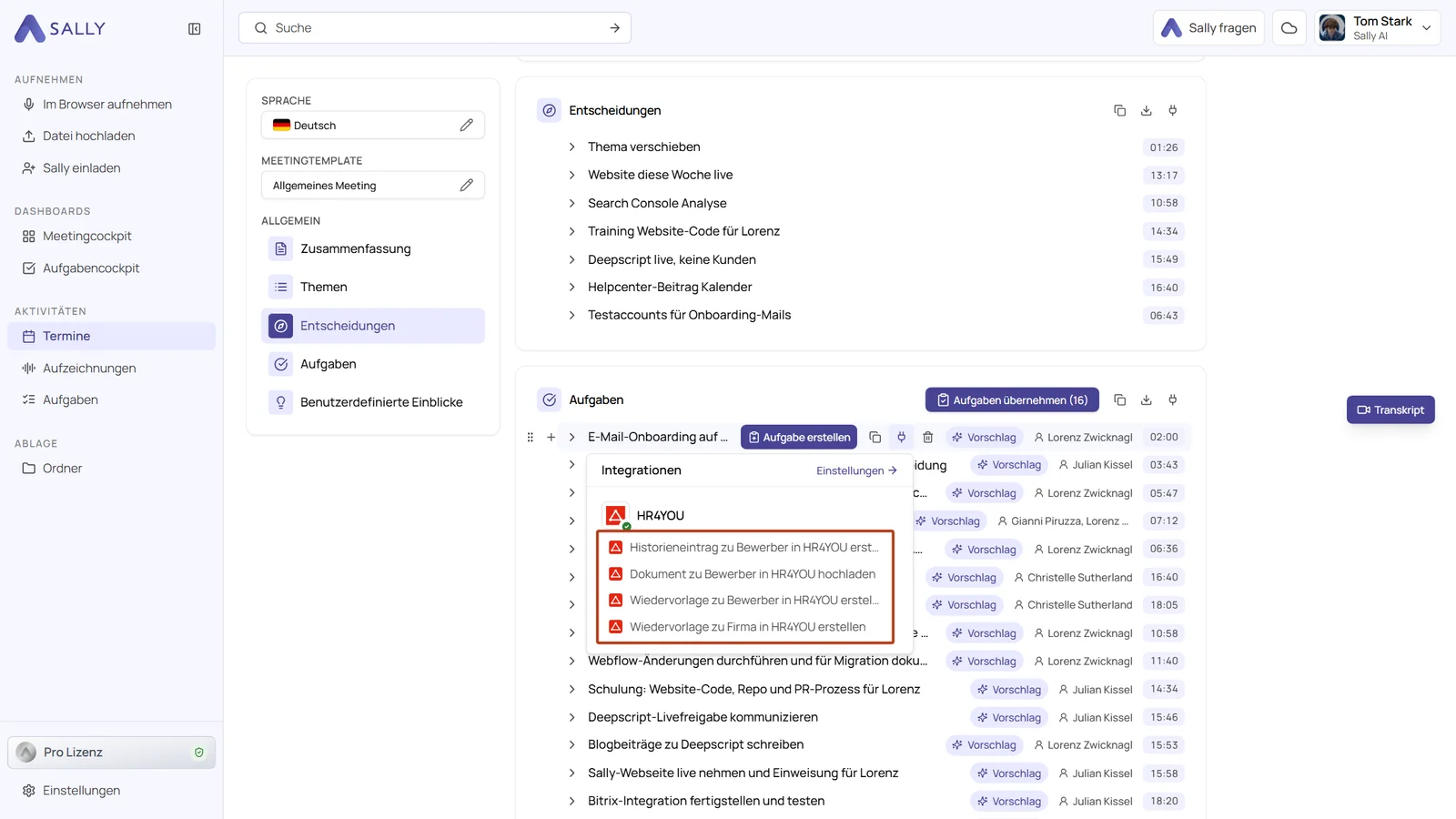Open Tom Stark account dropdown
The image size is (1456, 819).
(1377, 28)
